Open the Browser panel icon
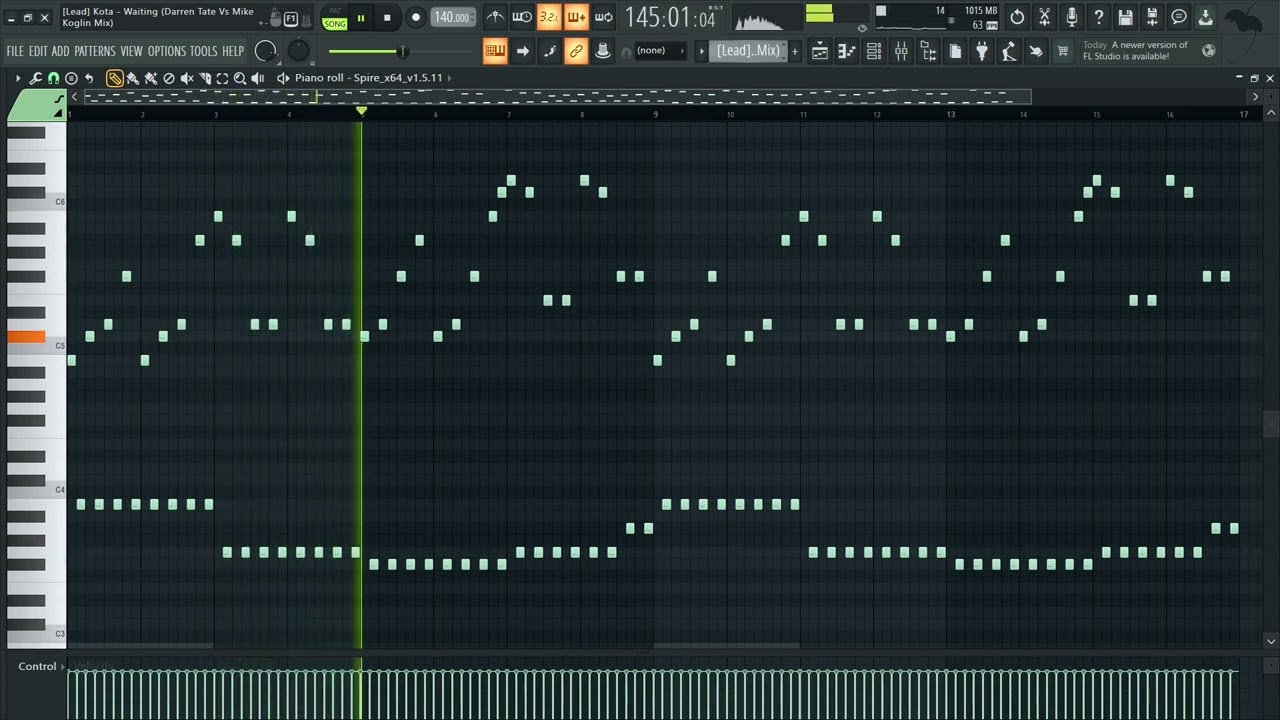 [x=928, y=52]
